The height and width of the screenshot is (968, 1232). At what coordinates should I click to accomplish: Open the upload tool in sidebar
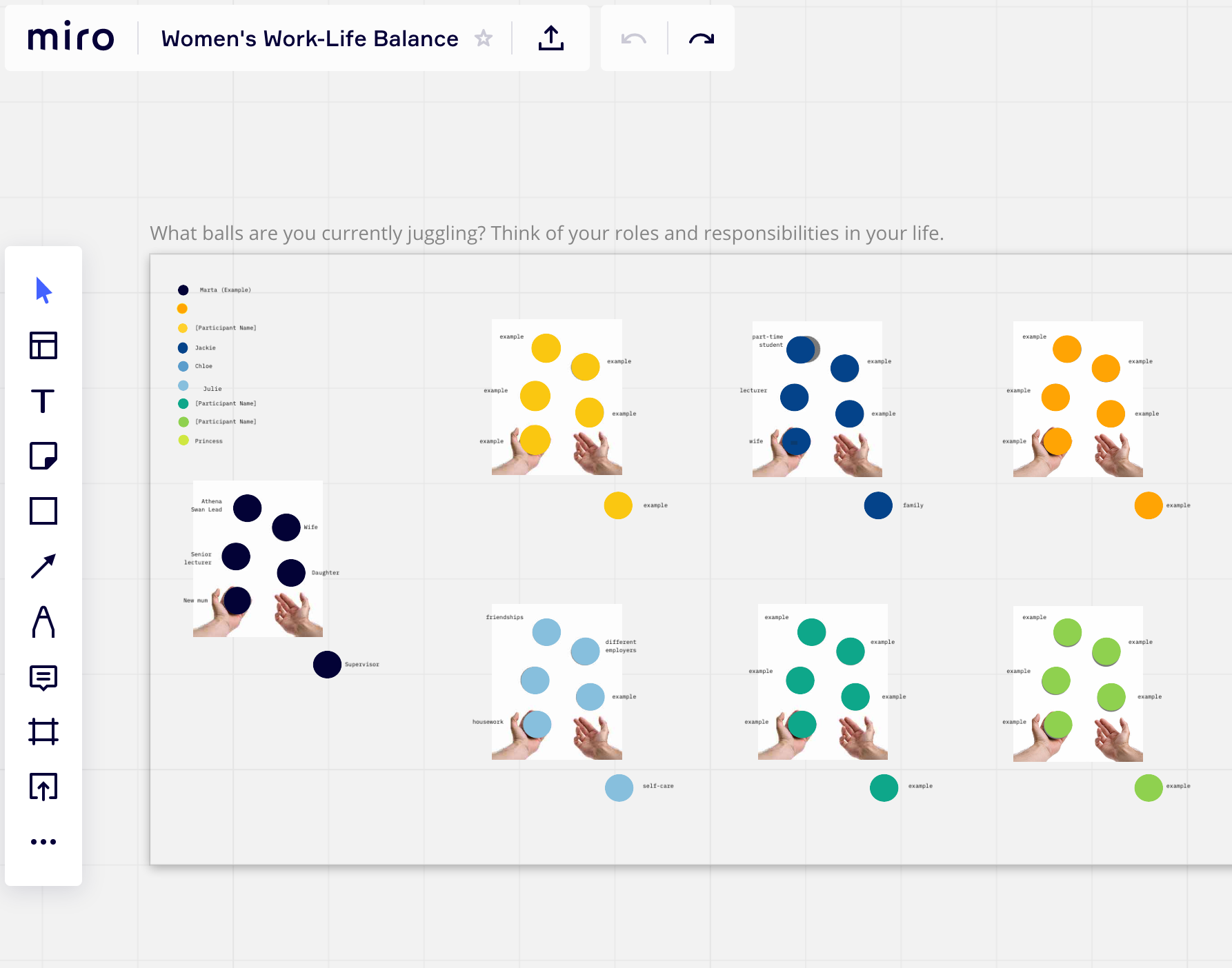[43, 787]
